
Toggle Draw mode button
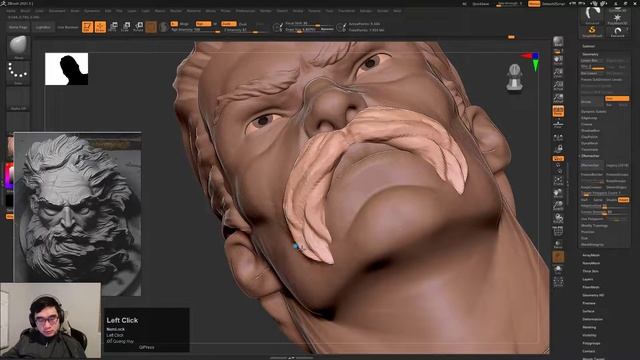(100, 27)
